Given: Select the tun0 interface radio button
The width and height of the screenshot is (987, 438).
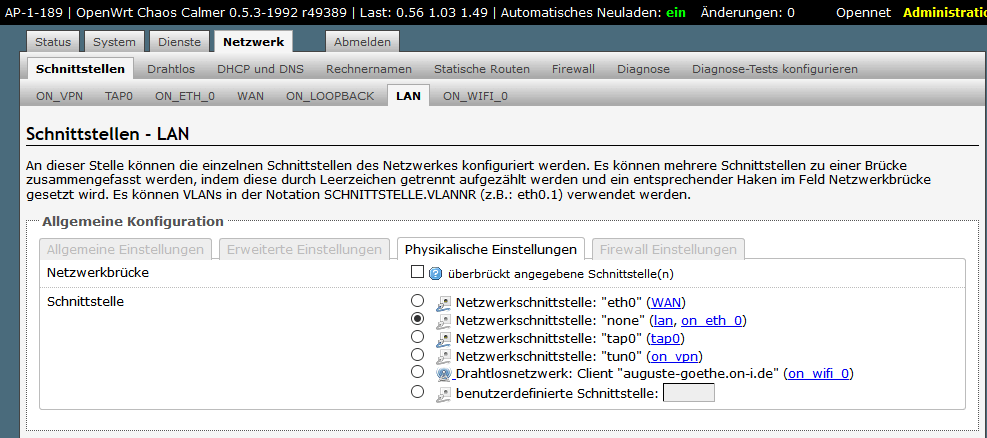Looking at the screenshot, I should (417, 355).
